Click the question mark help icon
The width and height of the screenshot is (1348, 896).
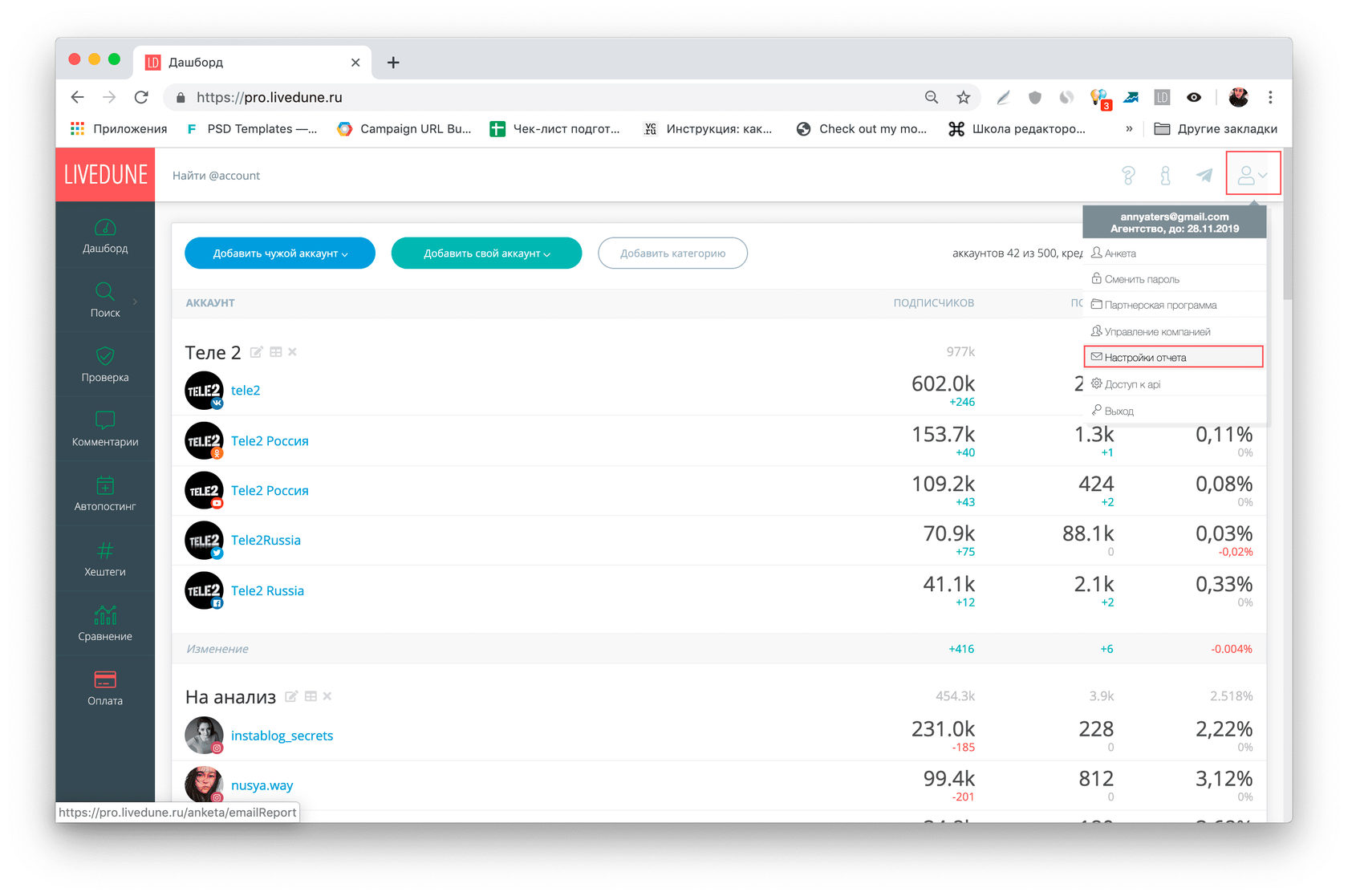pyautogui.click(x=1128, y=175)
